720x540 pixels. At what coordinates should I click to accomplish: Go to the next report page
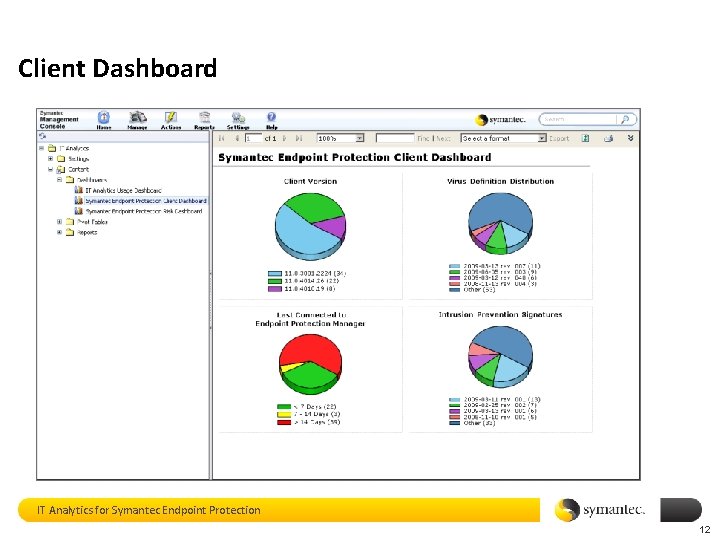point(285,138)
